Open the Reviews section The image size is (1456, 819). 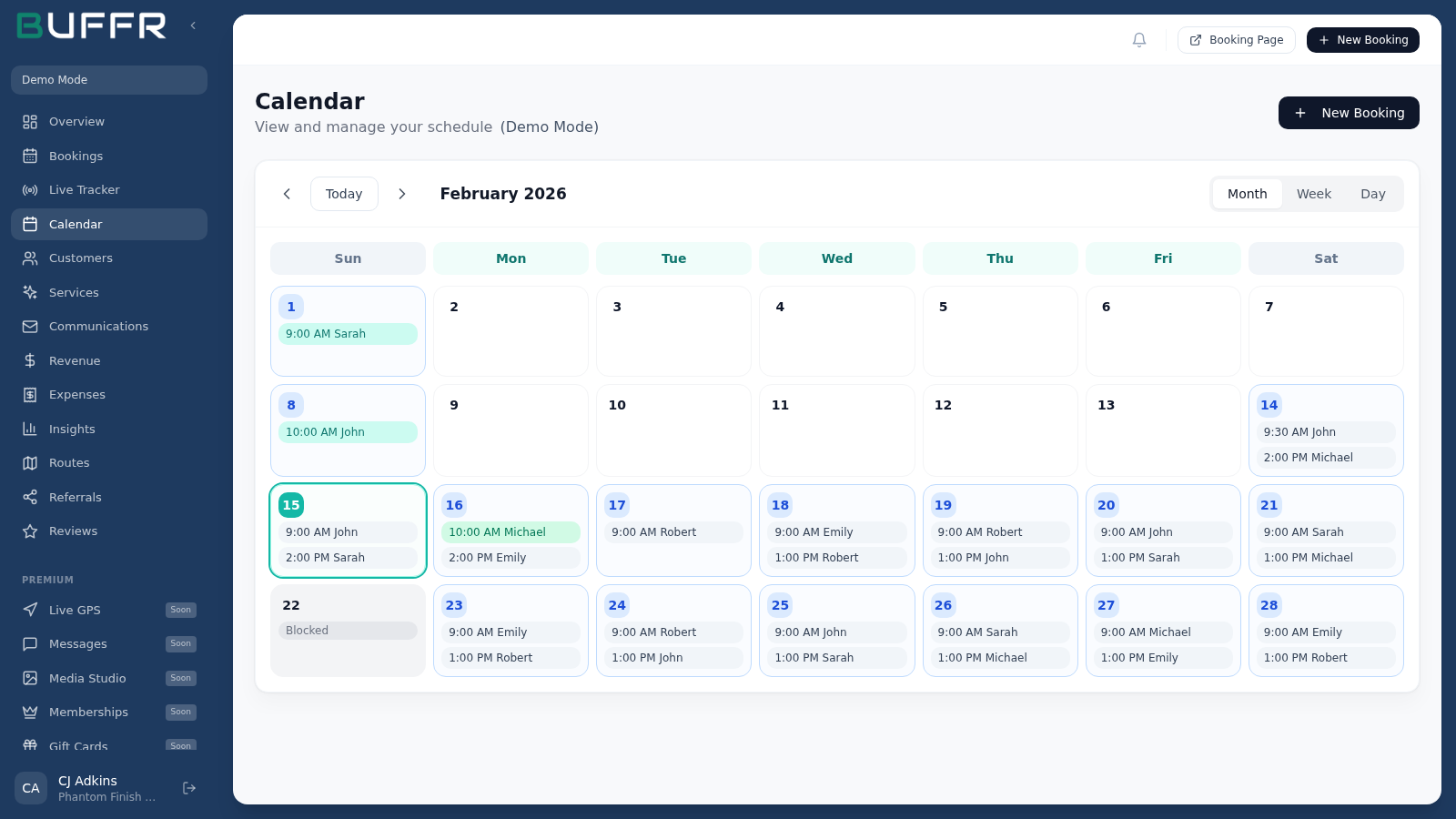coord(73,531)
